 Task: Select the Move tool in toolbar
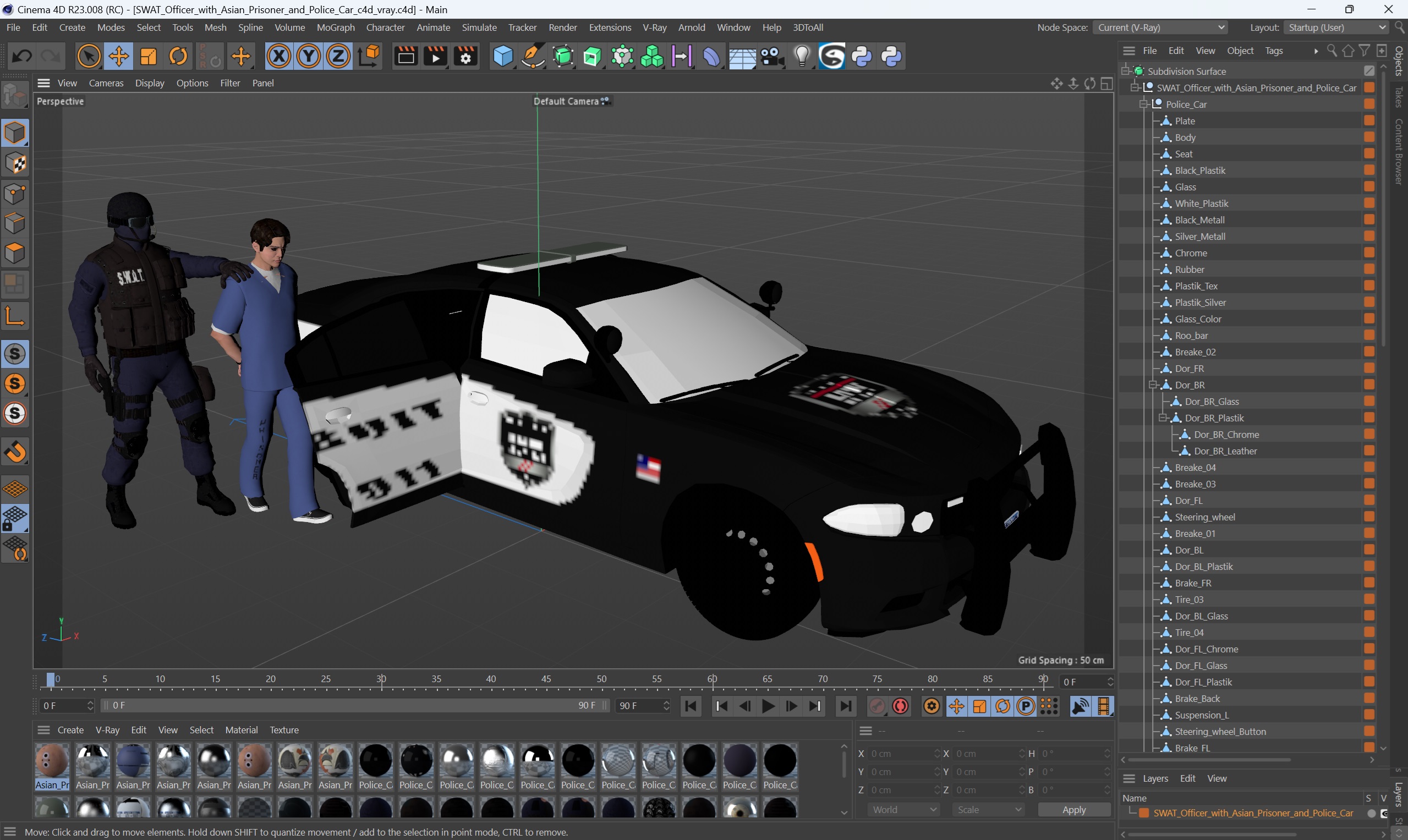tap(118, 57)
